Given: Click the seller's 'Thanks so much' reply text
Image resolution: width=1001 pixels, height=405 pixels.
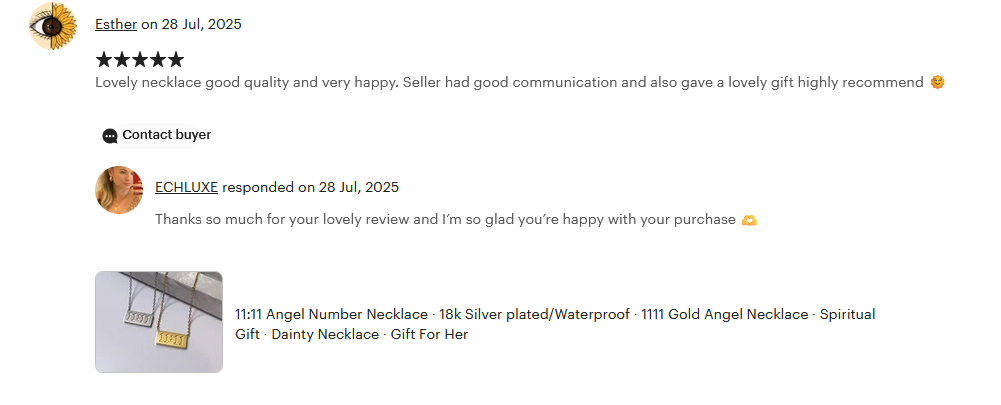Looking at the screenshot, I should [x=445, y=219].
